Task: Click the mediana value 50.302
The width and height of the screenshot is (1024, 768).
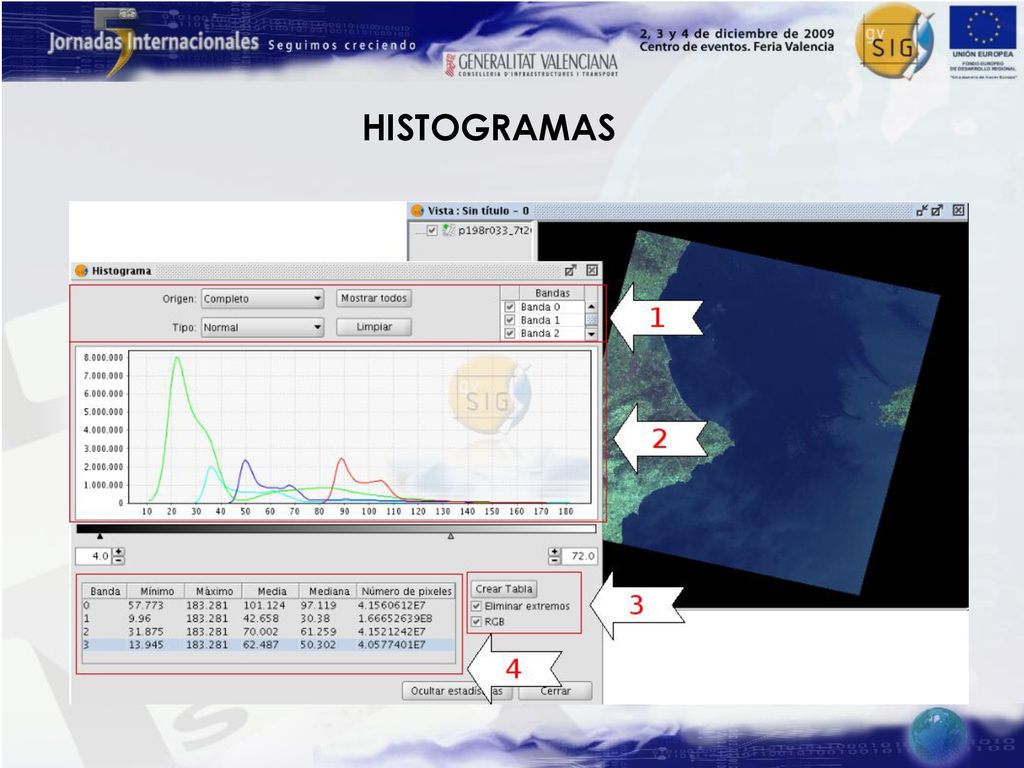Action: [x=319, y=645]
